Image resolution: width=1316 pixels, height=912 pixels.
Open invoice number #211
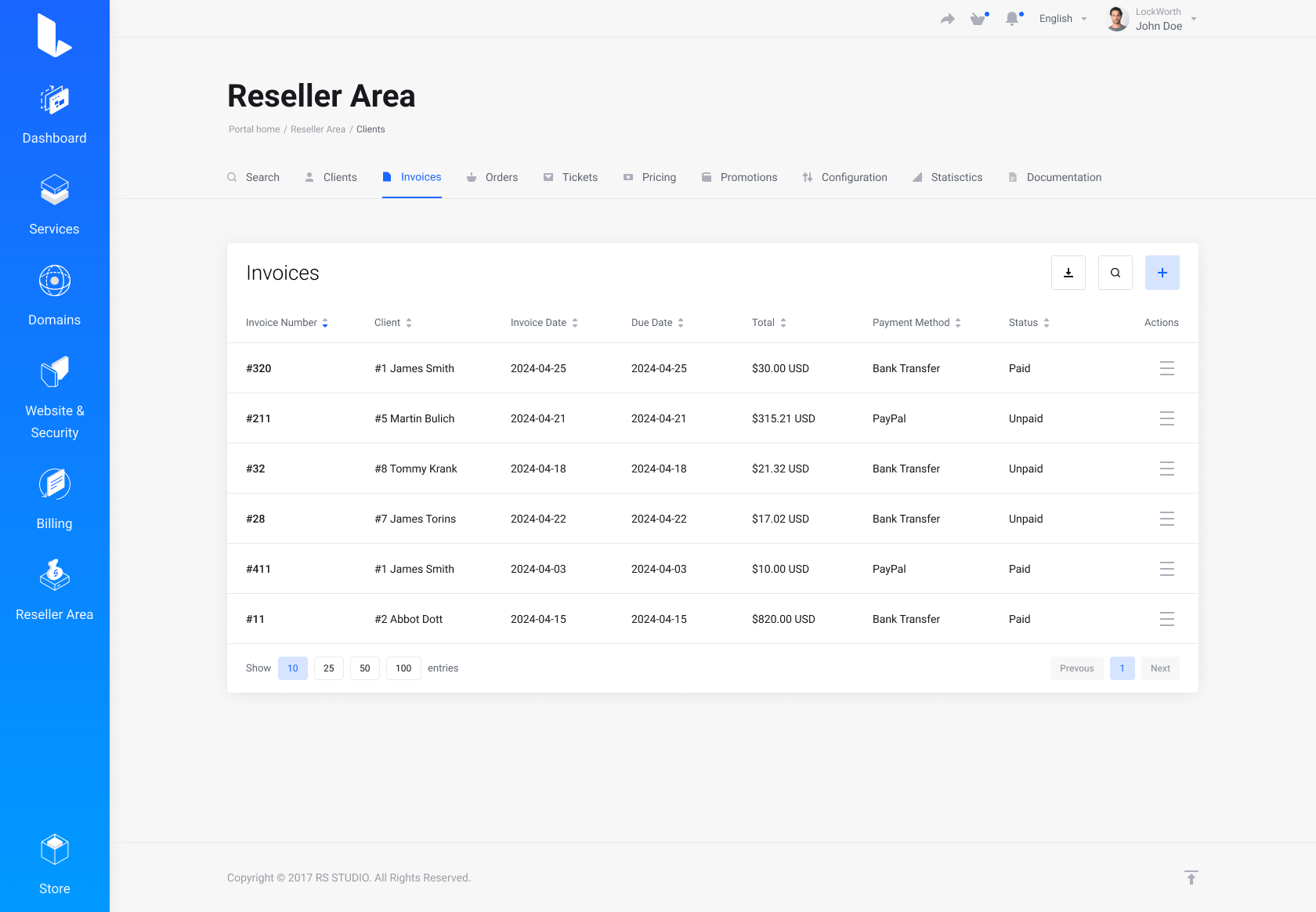pos(258,418)
